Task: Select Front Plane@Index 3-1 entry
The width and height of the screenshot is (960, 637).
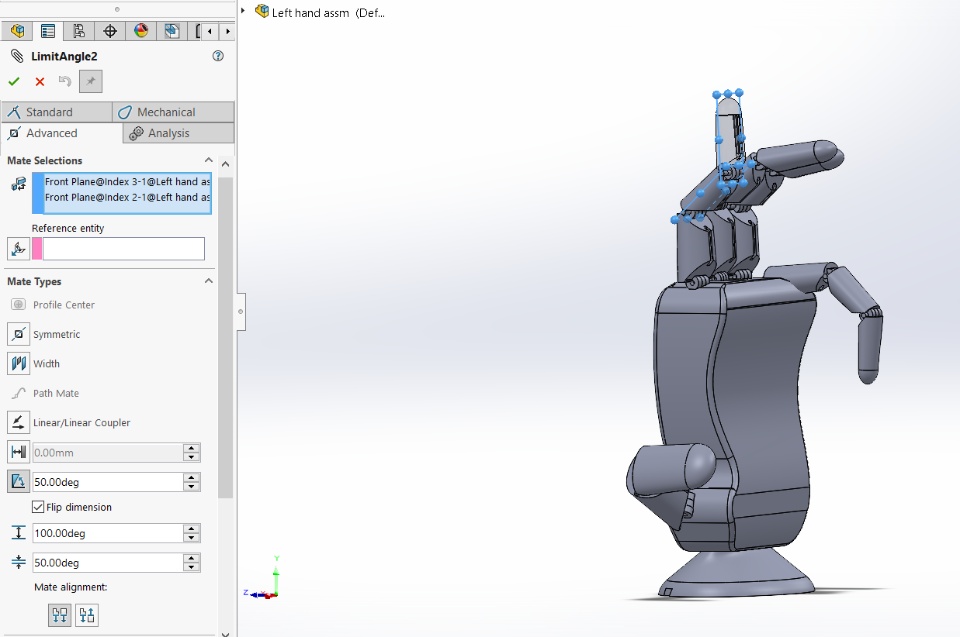Action: (127, 181)
